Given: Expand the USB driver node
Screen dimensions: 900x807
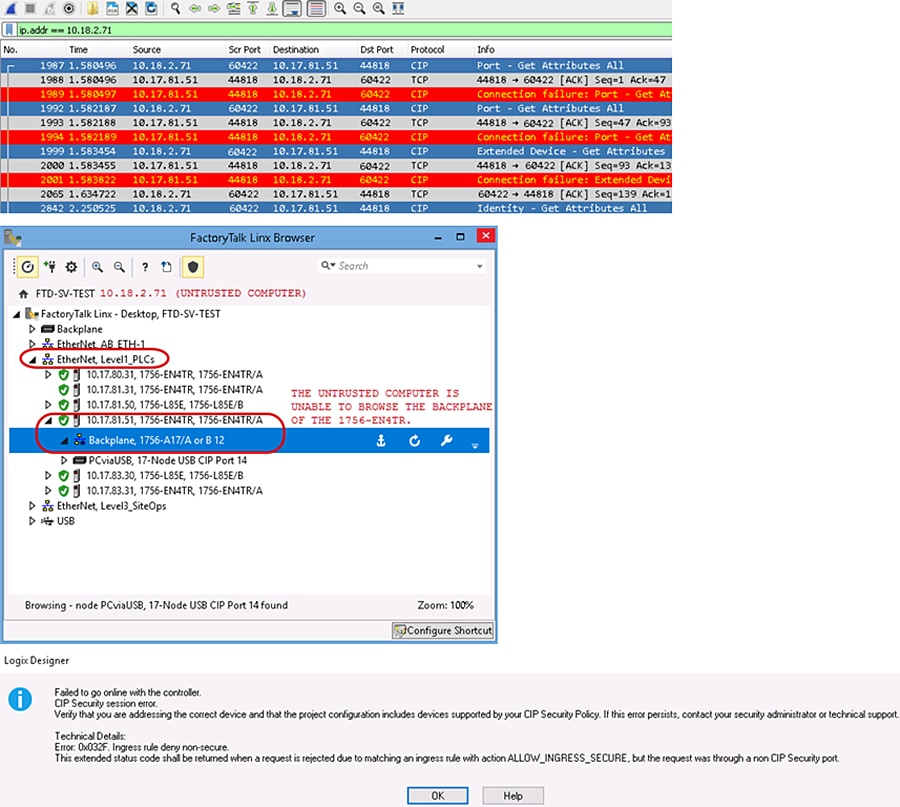Looking at the screenshot, I should tap(33, 521).
